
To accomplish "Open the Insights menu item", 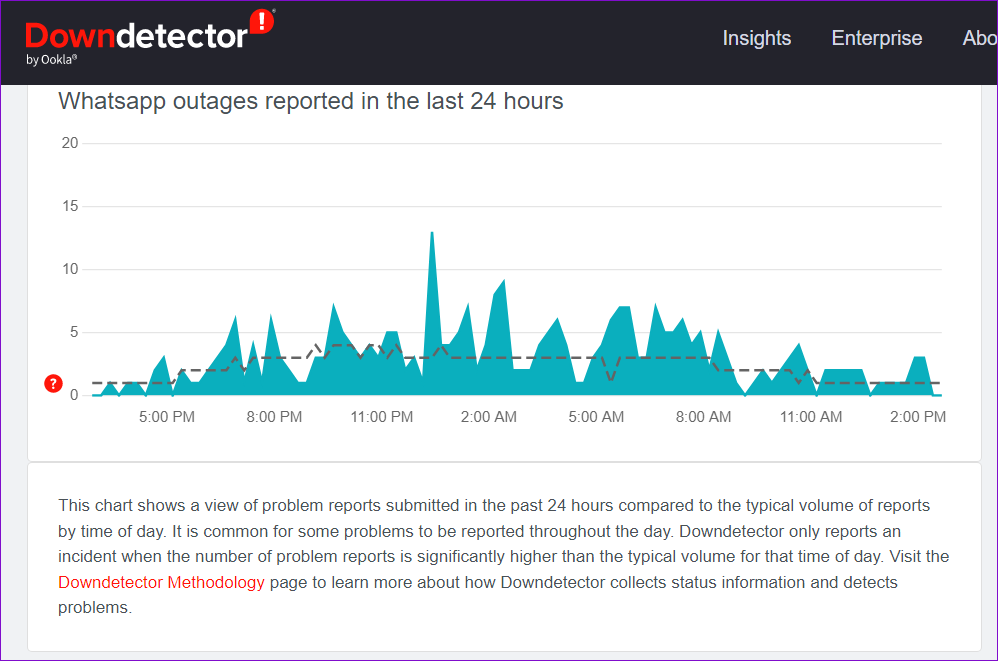I will 757,38.
